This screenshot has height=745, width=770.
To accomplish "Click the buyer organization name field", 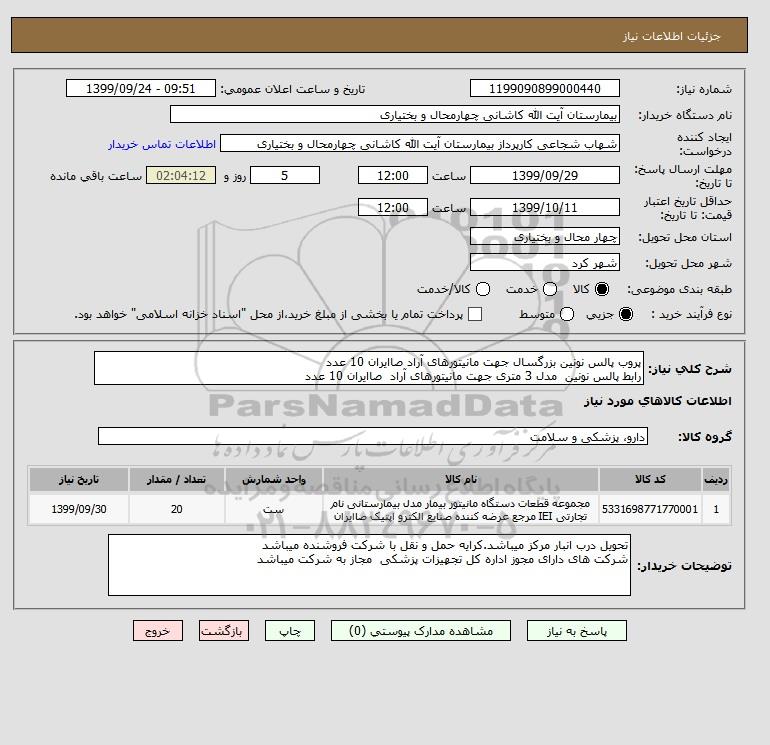I will point(395,114).
